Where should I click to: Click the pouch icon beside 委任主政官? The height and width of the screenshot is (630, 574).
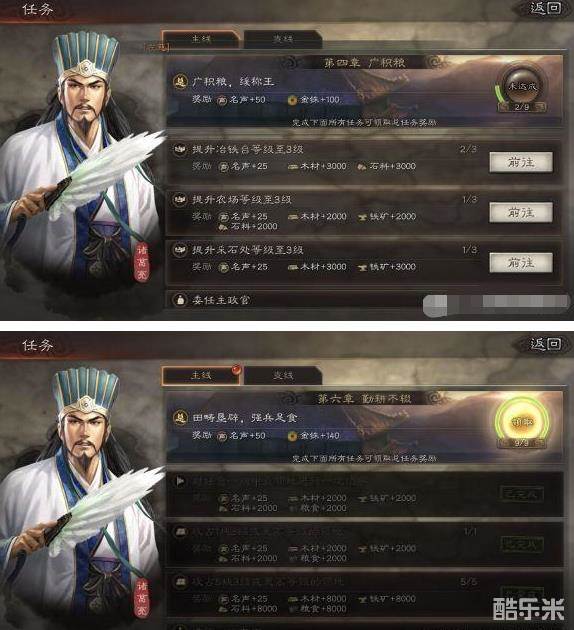click(180, 300)
